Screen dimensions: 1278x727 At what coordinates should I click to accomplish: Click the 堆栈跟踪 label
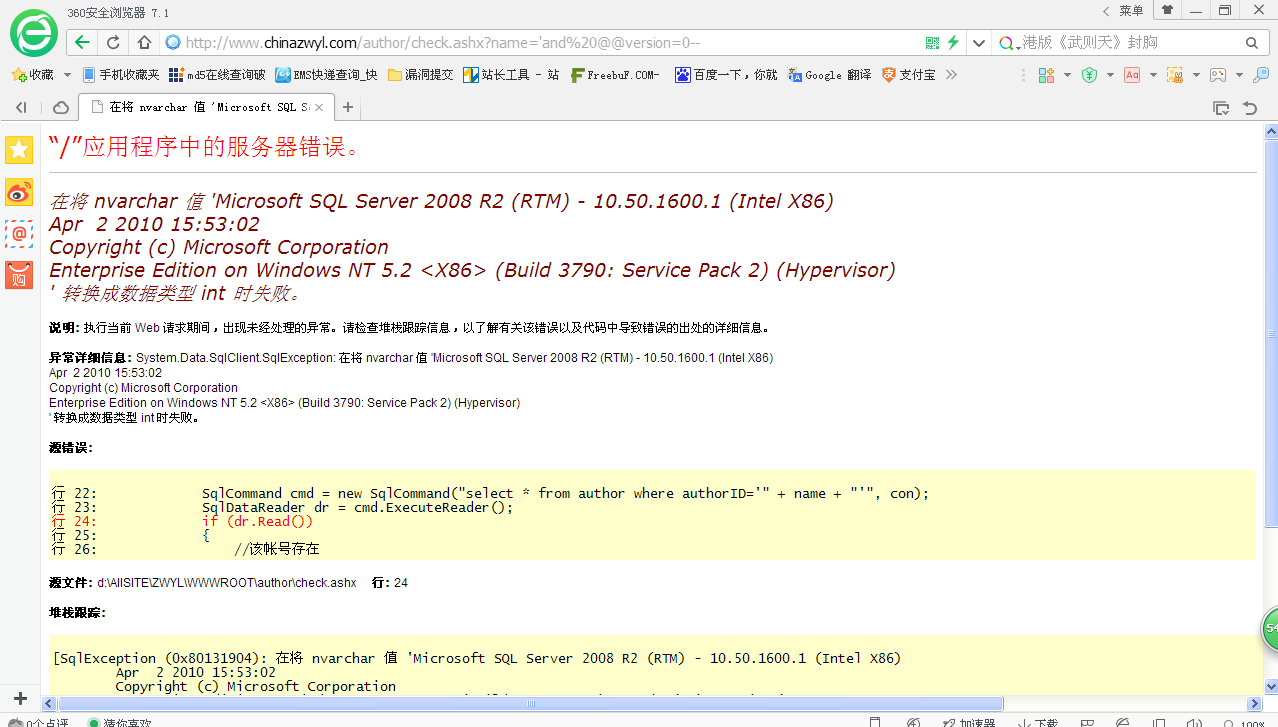[x=77, y=612]
